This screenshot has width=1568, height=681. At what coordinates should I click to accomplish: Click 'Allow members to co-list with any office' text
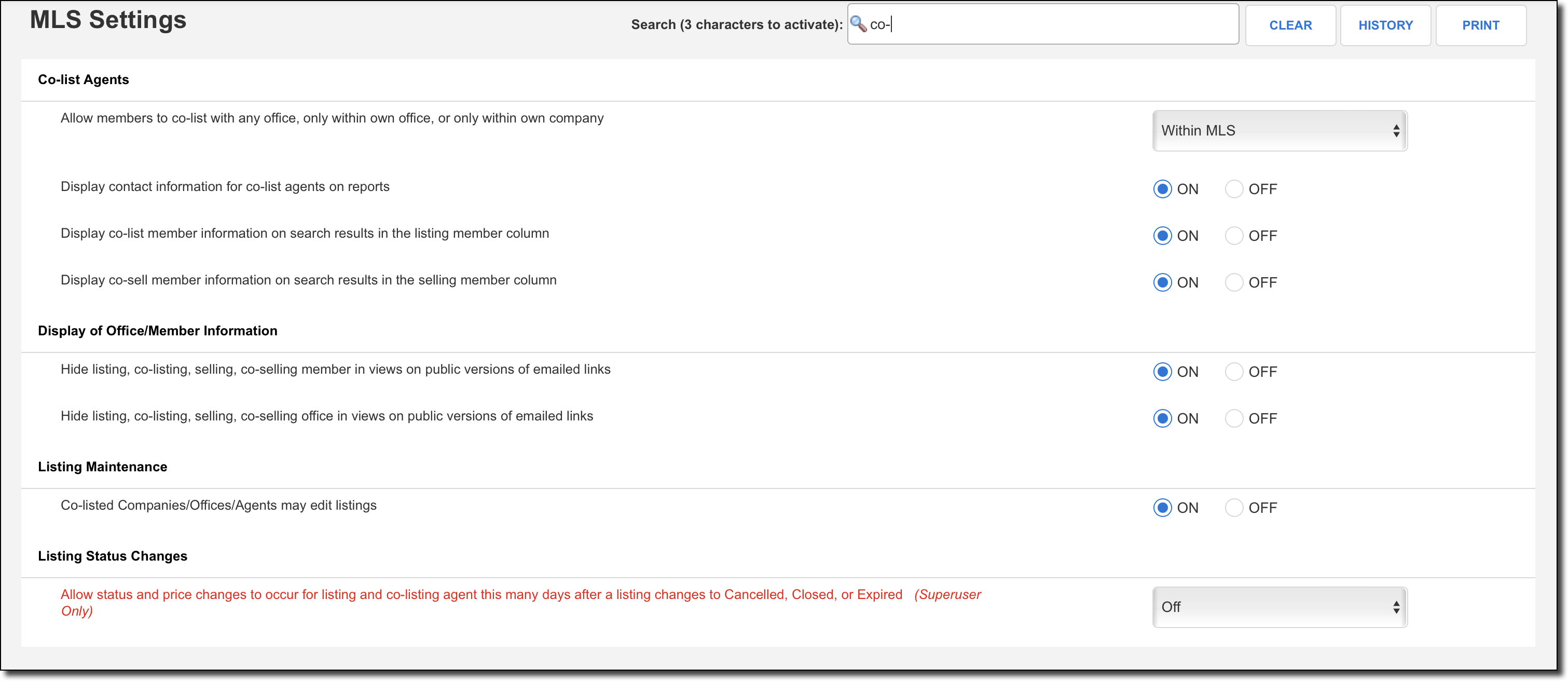pyautogui.click(x=332, y=118)
